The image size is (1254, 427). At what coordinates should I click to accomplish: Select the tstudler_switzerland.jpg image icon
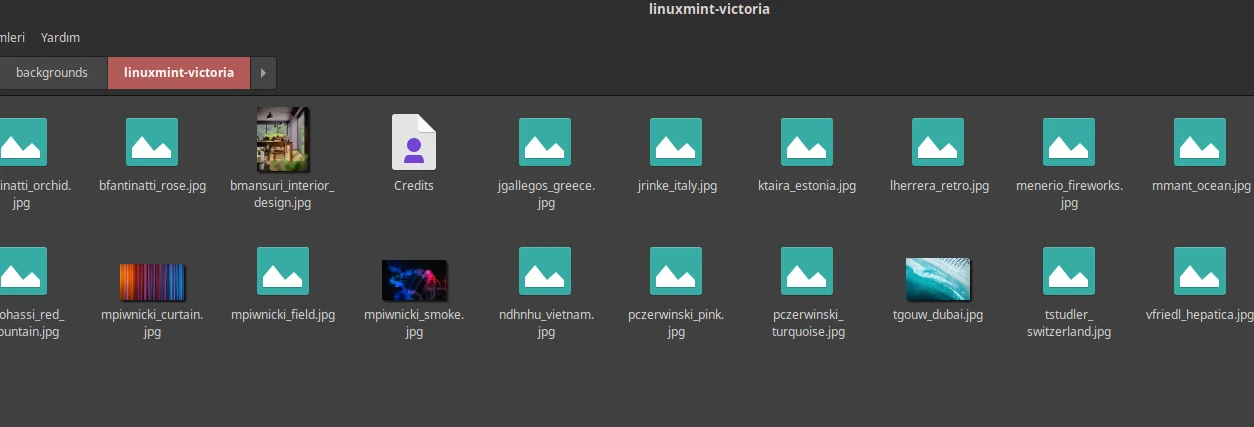[1069, 271]
